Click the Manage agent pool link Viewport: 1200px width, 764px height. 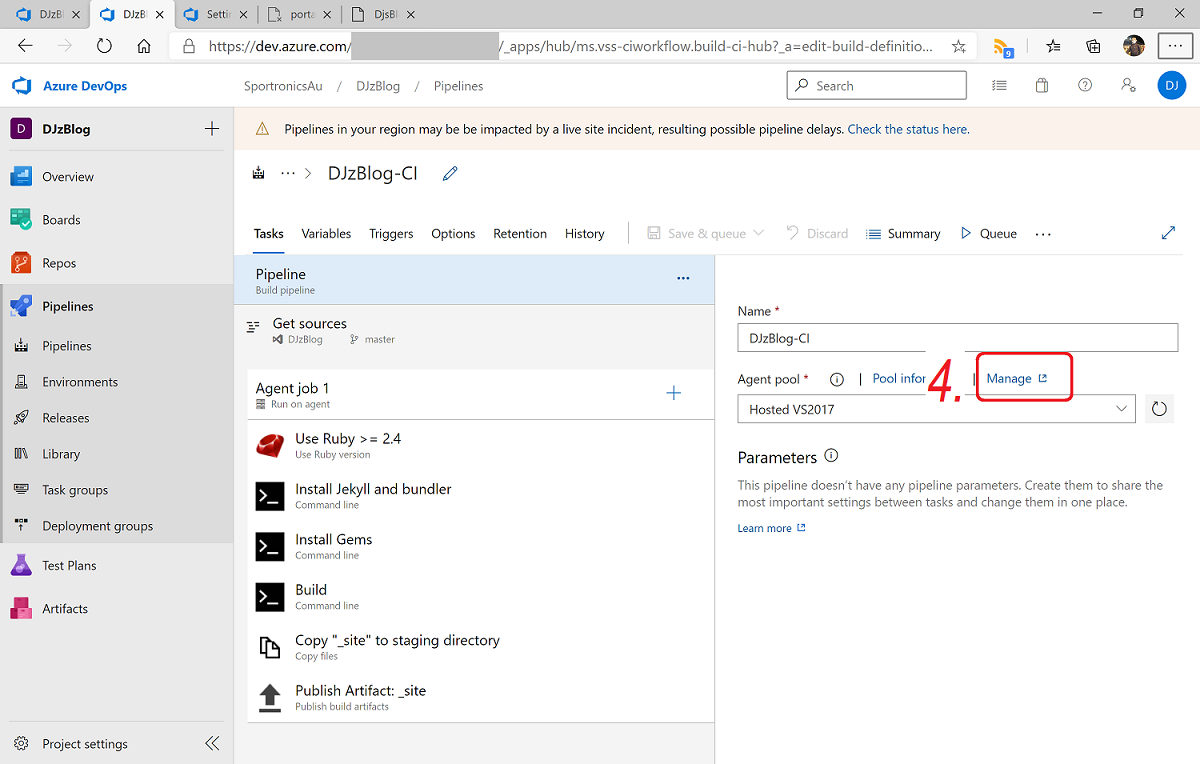click(1017, 379)
